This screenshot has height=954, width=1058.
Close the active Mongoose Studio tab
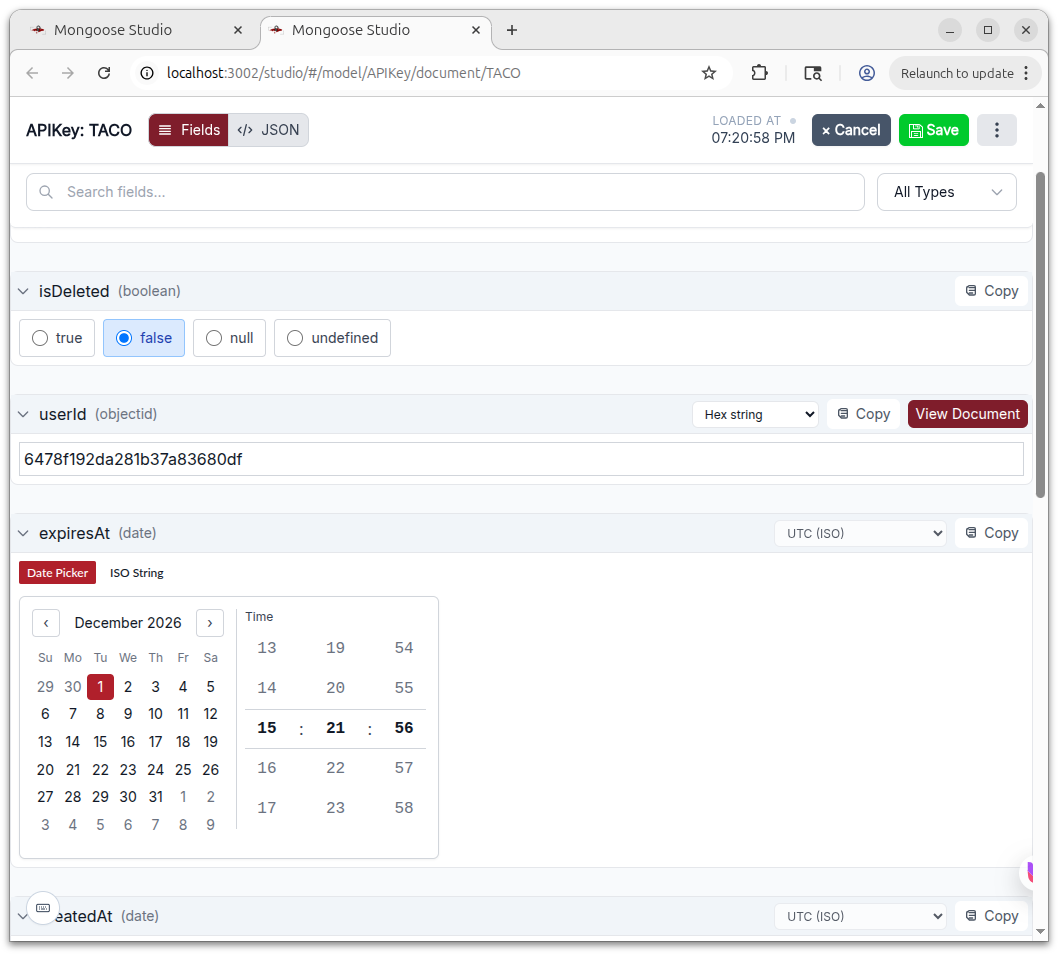click(x=476, y=30)
